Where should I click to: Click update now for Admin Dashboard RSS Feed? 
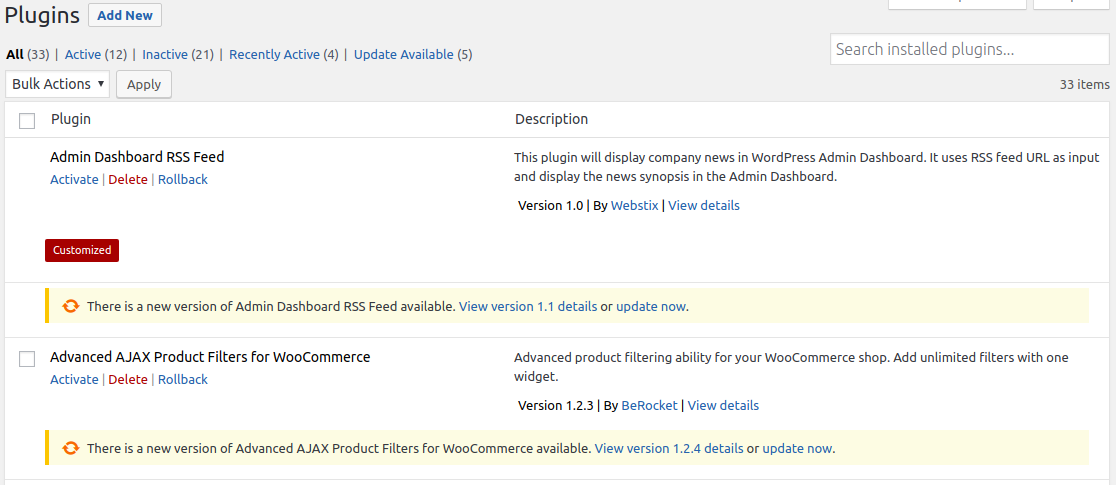coord(651,307)
